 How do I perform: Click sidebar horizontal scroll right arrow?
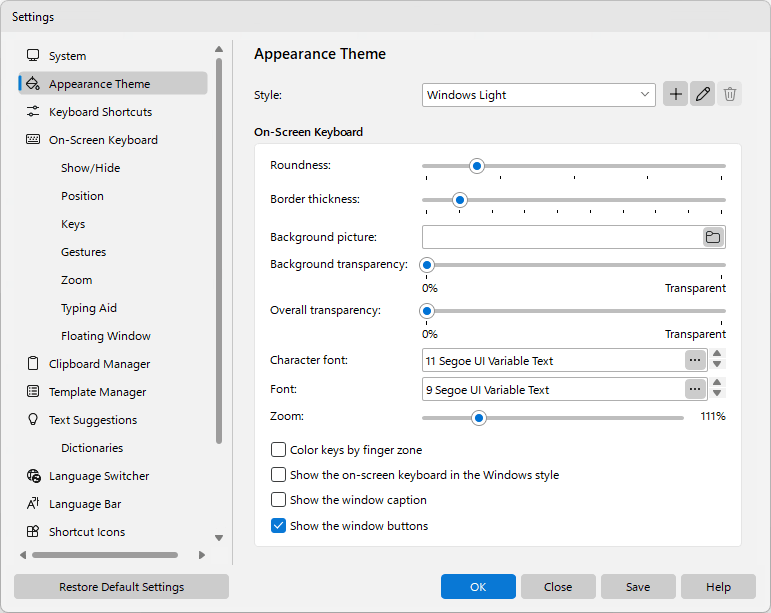[x=202, y=555]
